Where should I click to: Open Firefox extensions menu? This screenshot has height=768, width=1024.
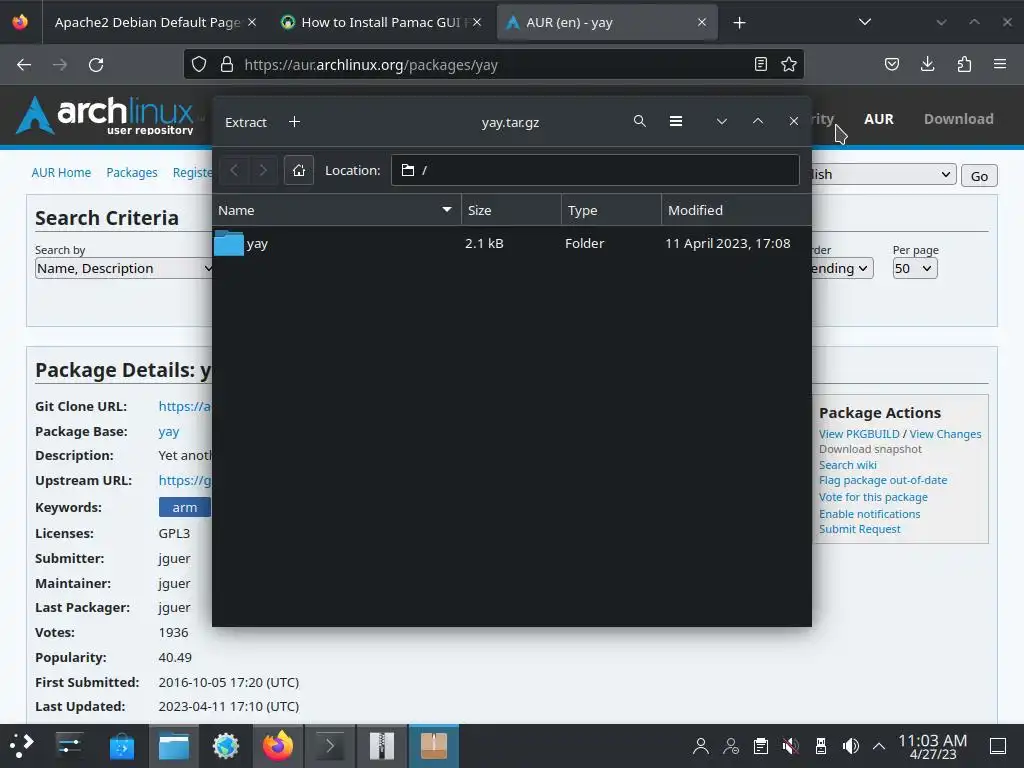[964, 64]
